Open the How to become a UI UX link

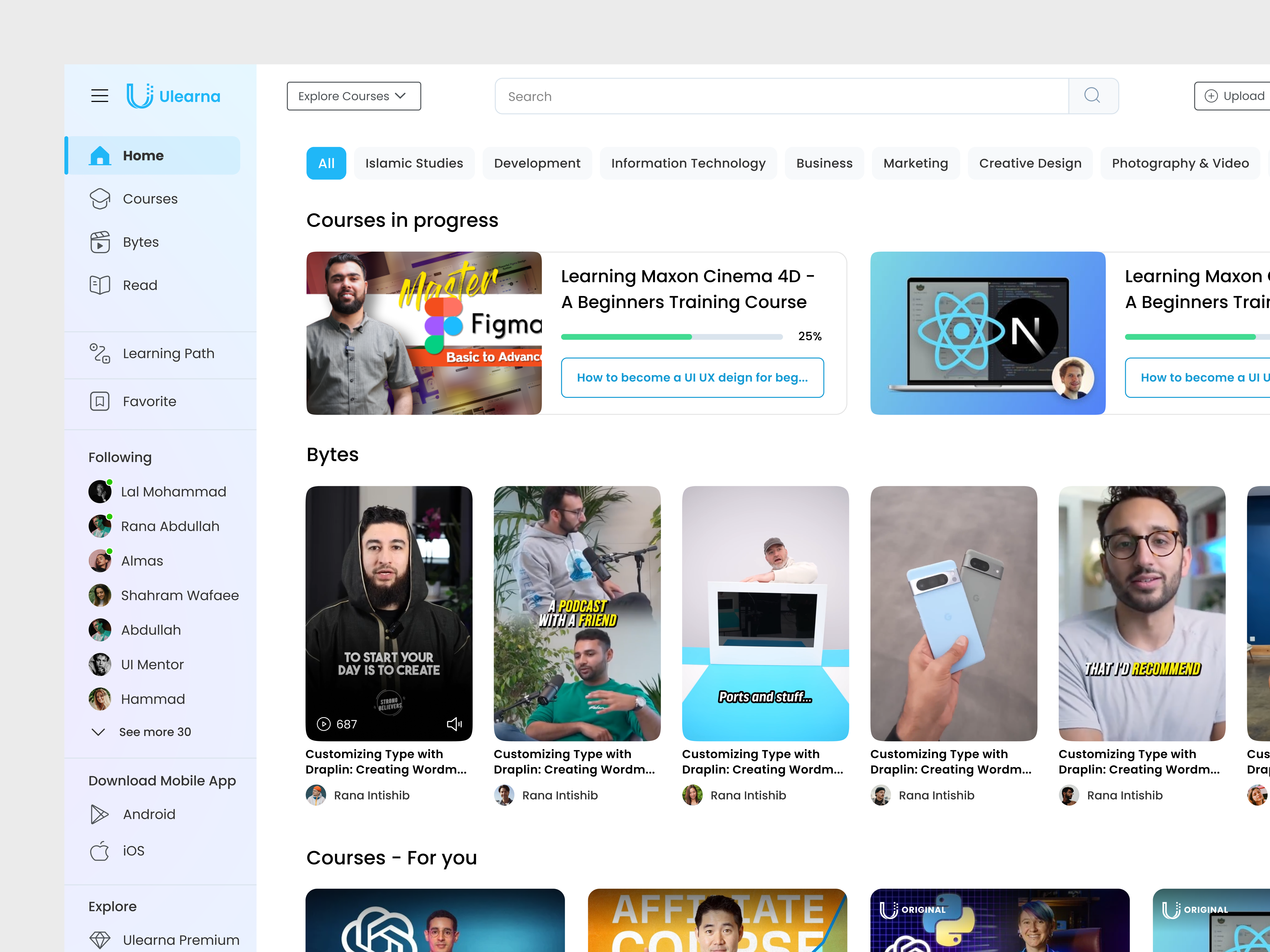point(692,378)
